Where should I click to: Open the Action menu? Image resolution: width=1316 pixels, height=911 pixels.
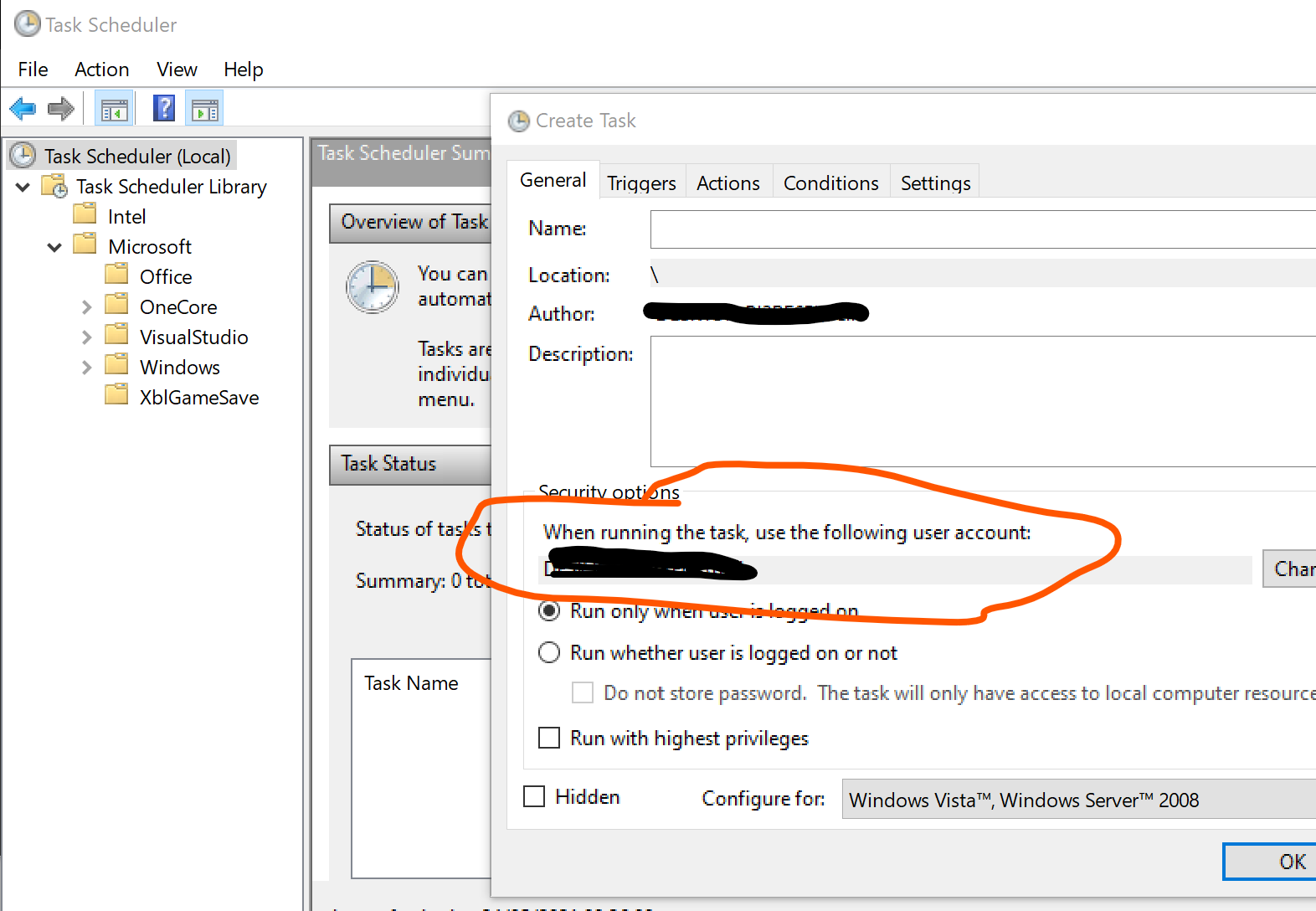(101, 69)
